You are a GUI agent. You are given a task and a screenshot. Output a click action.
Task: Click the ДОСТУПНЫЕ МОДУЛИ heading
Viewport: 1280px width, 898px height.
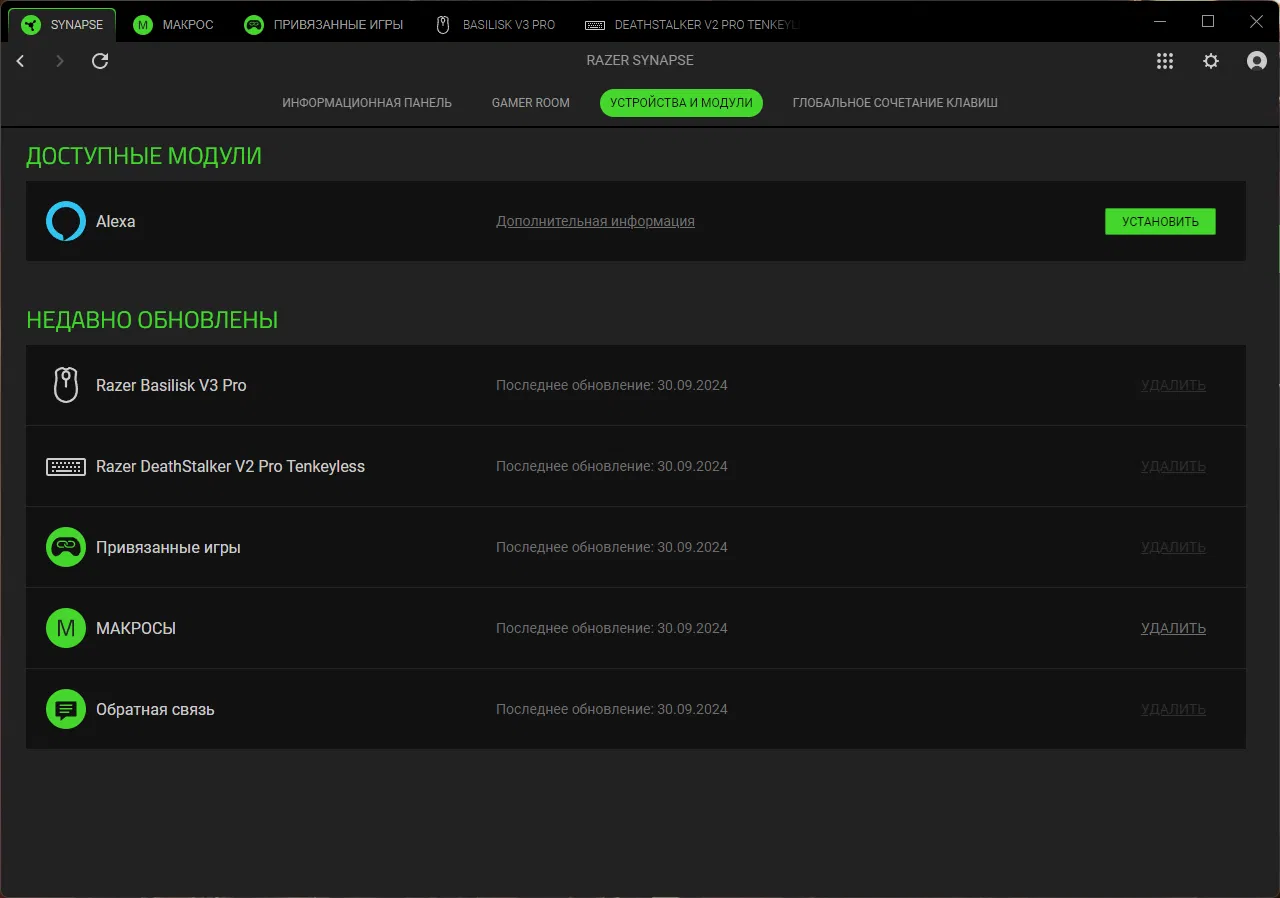(144, 156)
